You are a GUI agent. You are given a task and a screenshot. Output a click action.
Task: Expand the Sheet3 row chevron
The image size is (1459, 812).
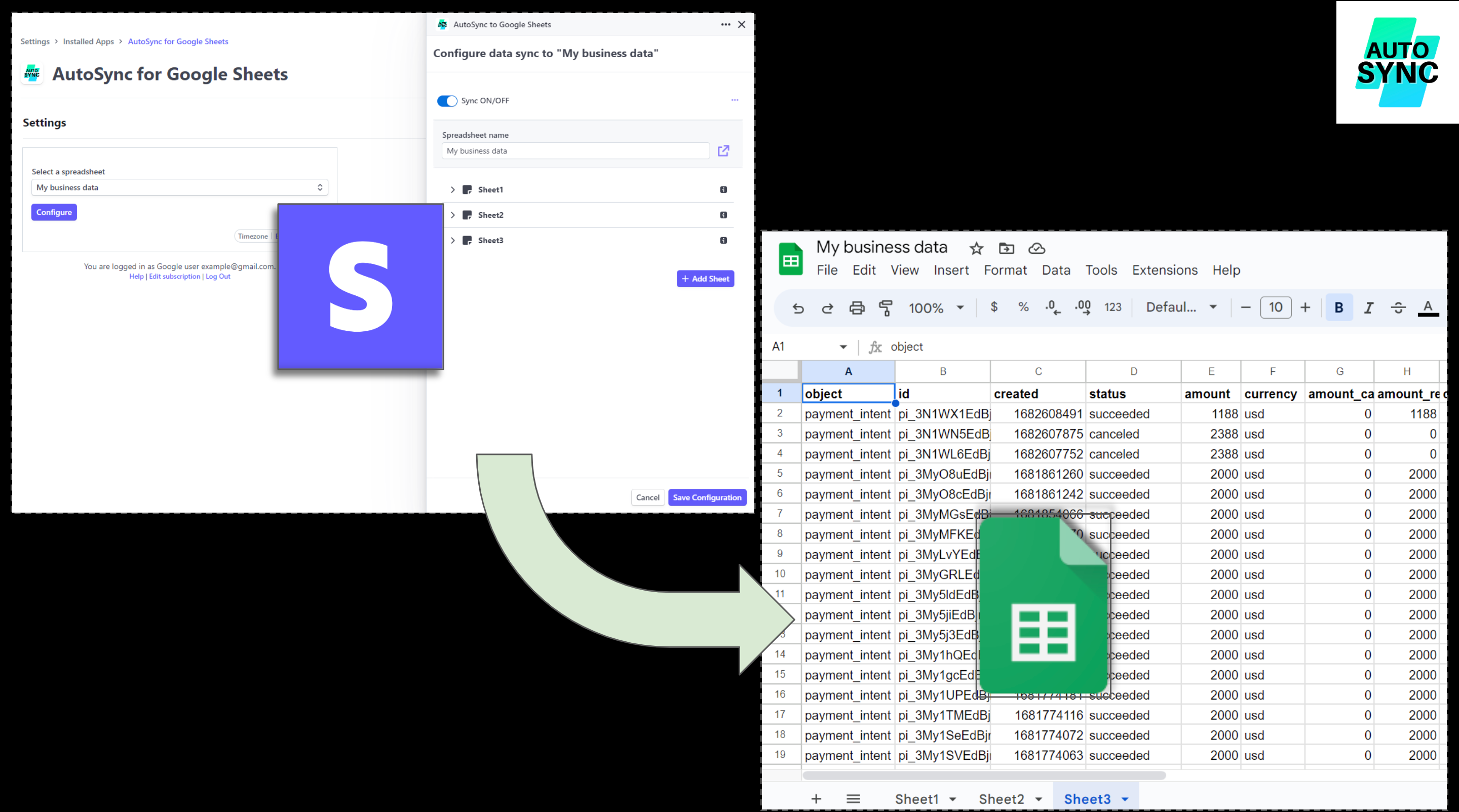click(x=452, y=241)
